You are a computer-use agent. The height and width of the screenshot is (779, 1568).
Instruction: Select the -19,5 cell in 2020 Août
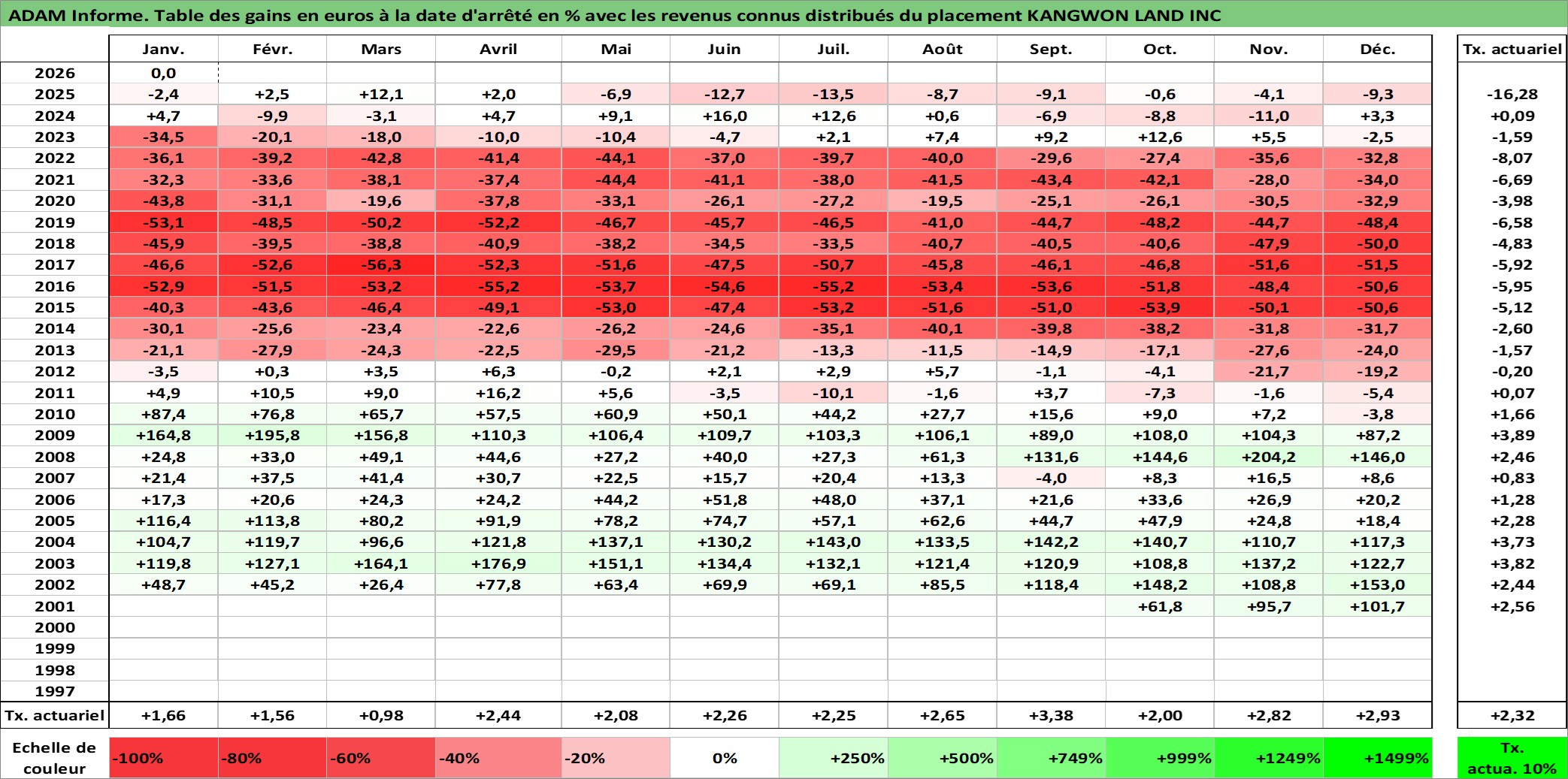(943, 201)
